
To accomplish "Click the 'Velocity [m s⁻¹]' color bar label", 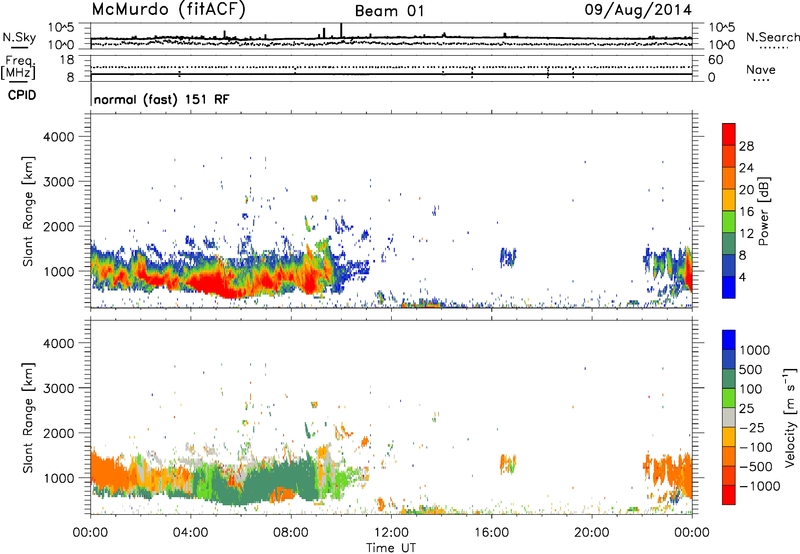I will click(790, 417).
